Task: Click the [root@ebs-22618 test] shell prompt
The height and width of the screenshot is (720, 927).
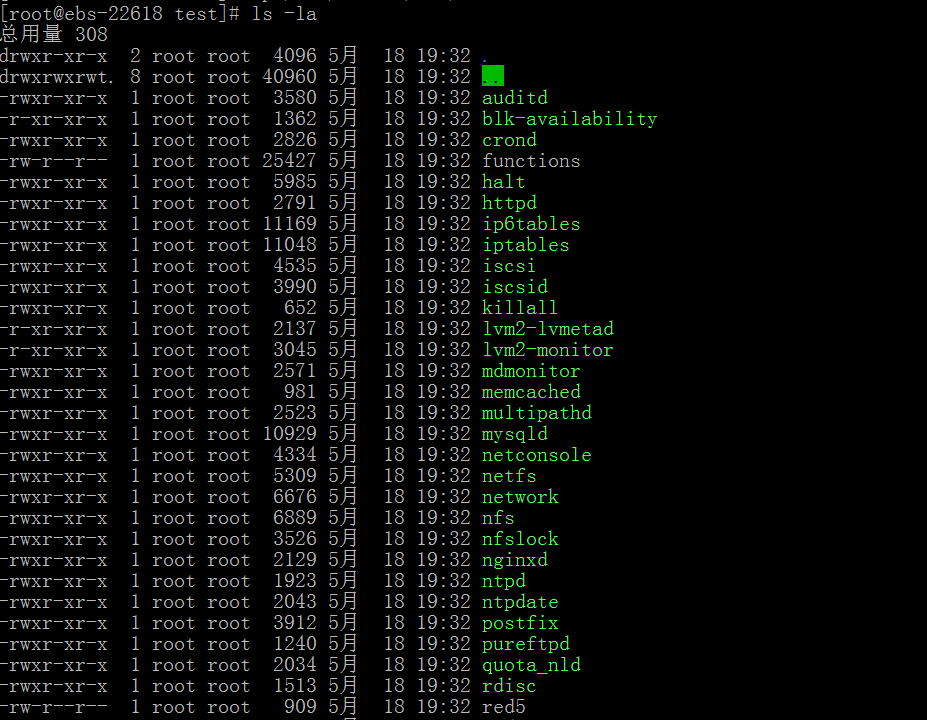Action: click(120, 14)
